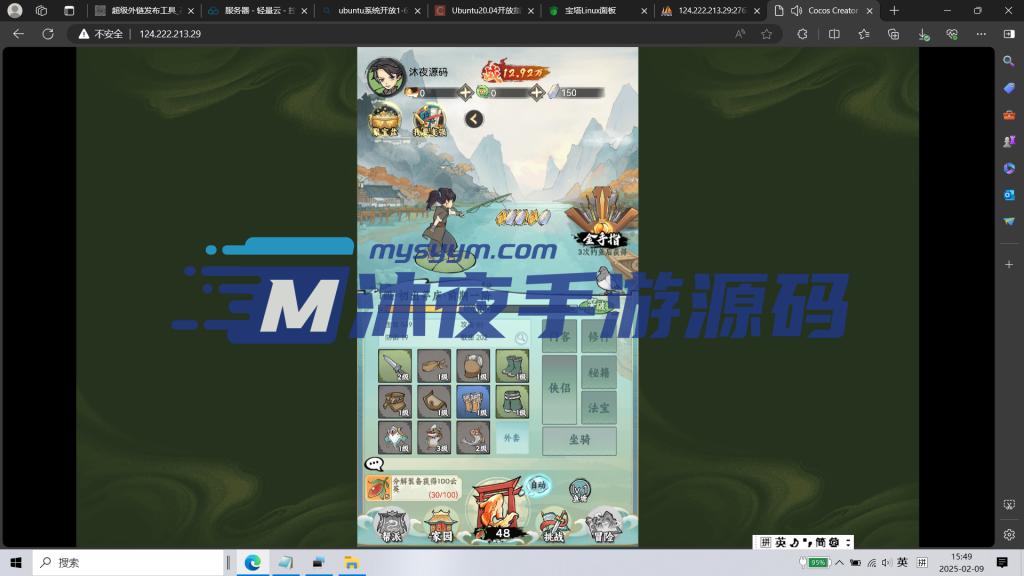This screenshot has height=576, width=1024.
Task: Open the 聚宝盆 treasure bowl icon
Action: click(x=385, y=119)
